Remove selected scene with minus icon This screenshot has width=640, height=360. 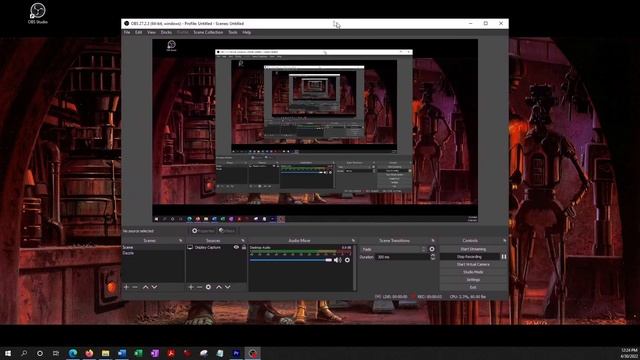[135, 287]
